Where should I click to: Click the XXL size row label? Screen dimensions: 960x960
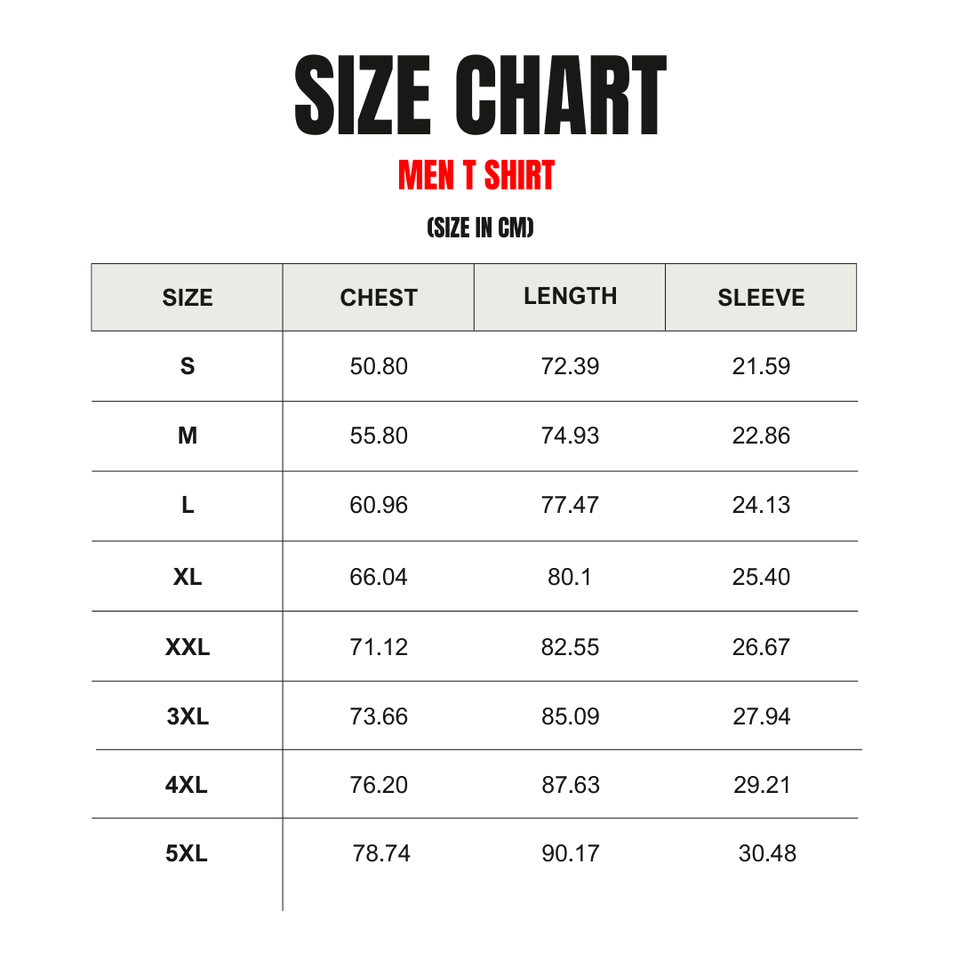click(187, 647)
